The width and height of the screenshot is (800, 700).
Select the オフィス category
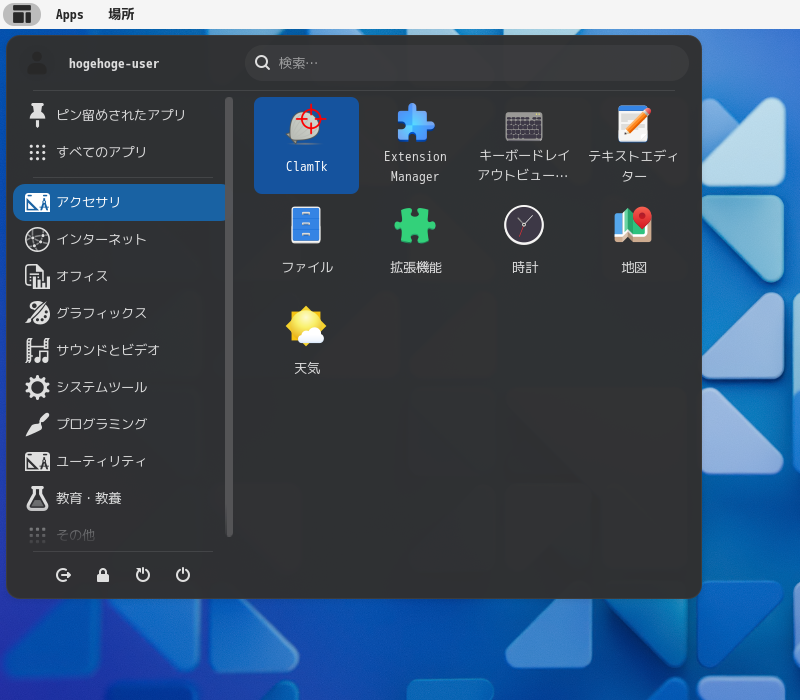tap(120, 276)
